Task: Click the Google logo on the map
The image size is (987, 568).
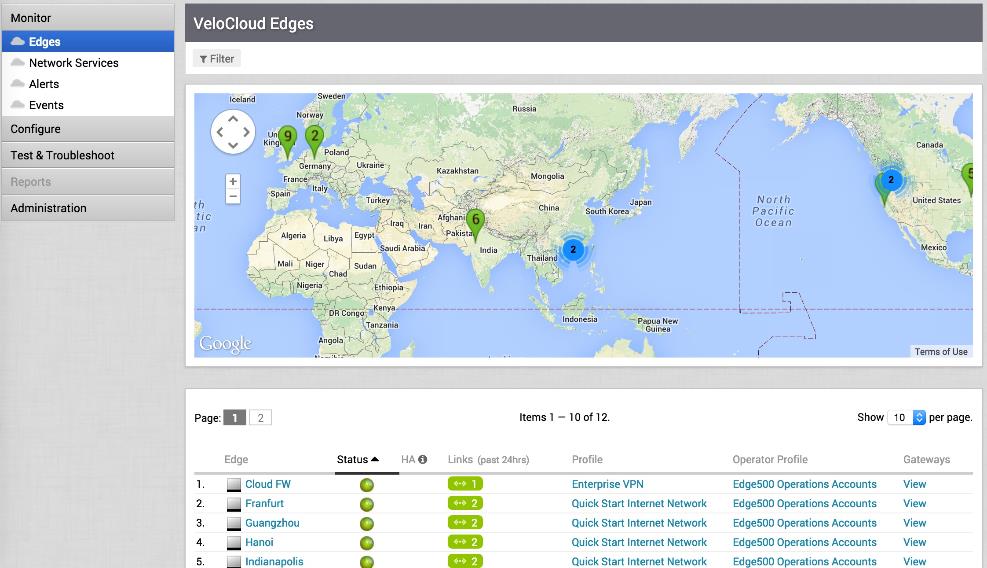Action: 225,344
